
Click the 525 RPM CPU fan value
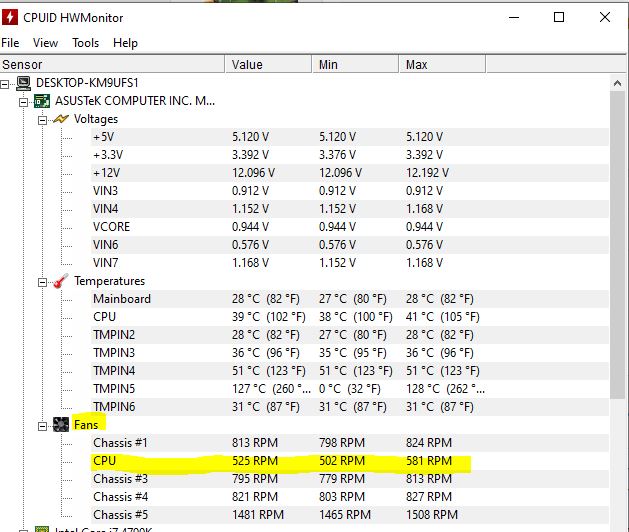255,461
